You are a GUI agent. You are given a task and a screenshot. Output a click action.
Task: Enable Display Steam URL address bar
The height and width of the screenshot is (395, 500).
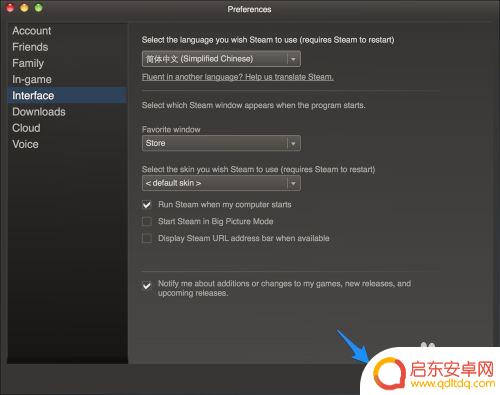point(147,238)
